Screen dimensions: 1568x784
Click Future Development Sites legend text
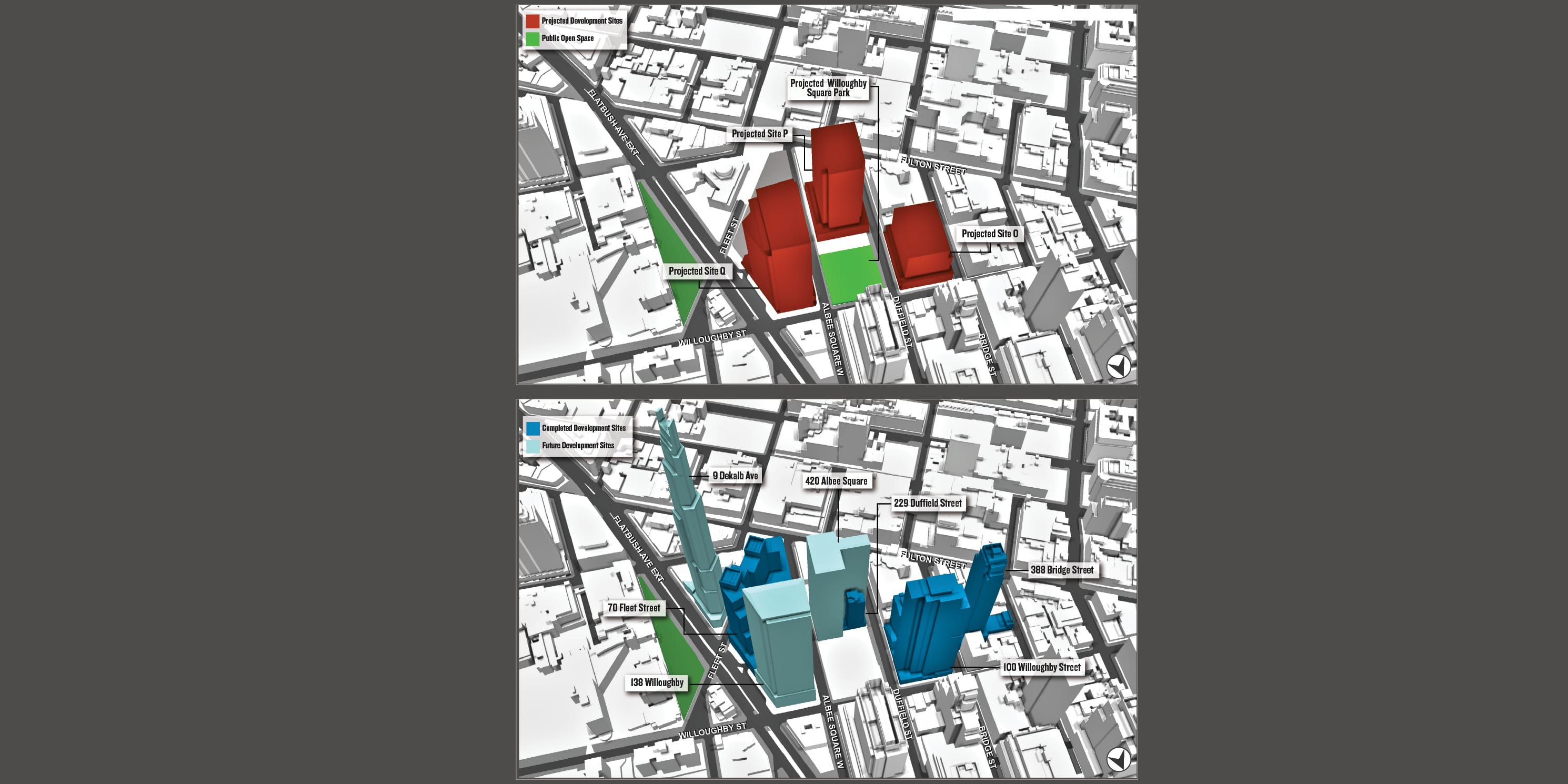pos(578,446)
